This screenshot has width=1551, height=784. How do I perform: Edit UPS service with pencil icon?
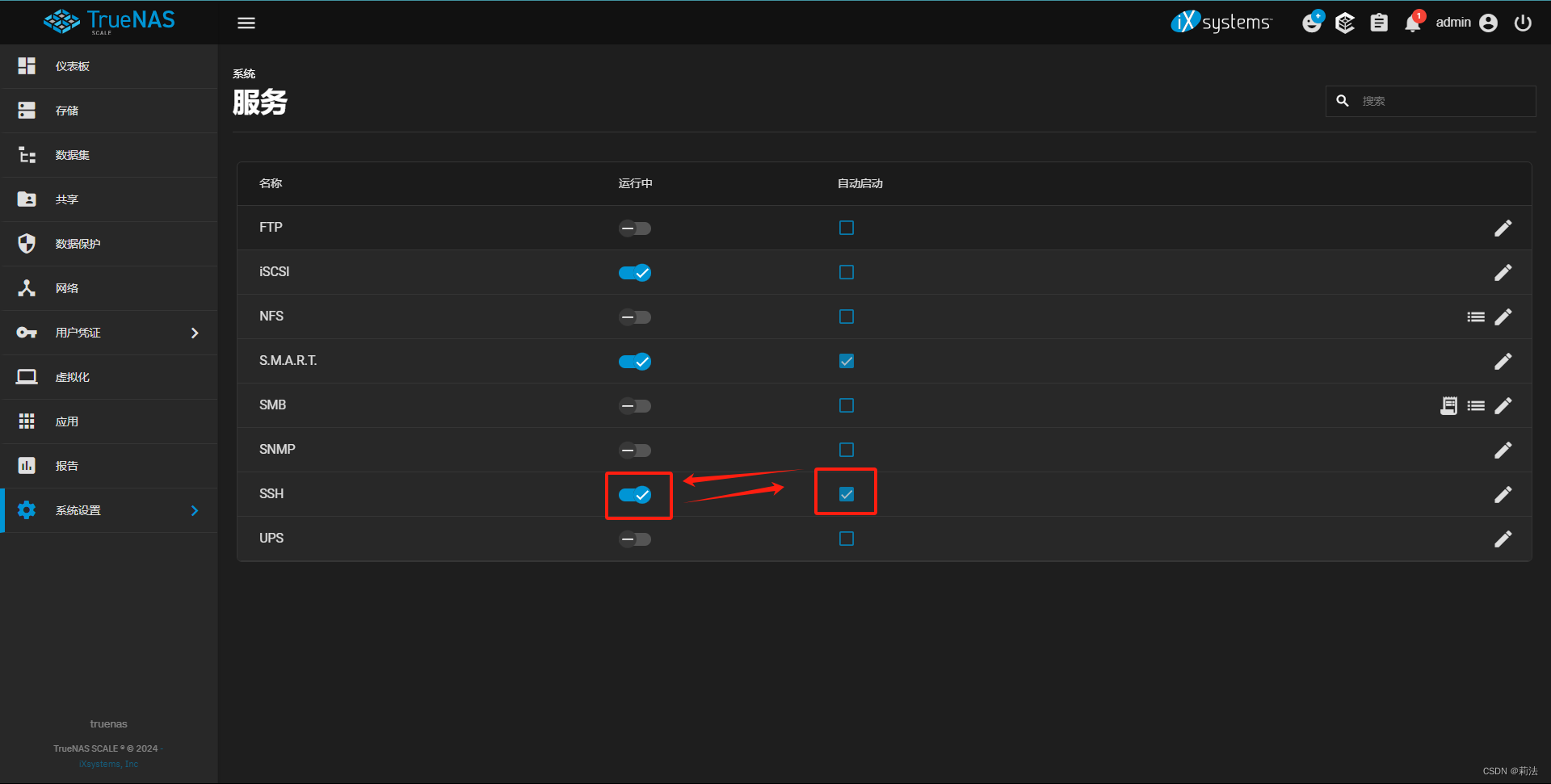1503,539
